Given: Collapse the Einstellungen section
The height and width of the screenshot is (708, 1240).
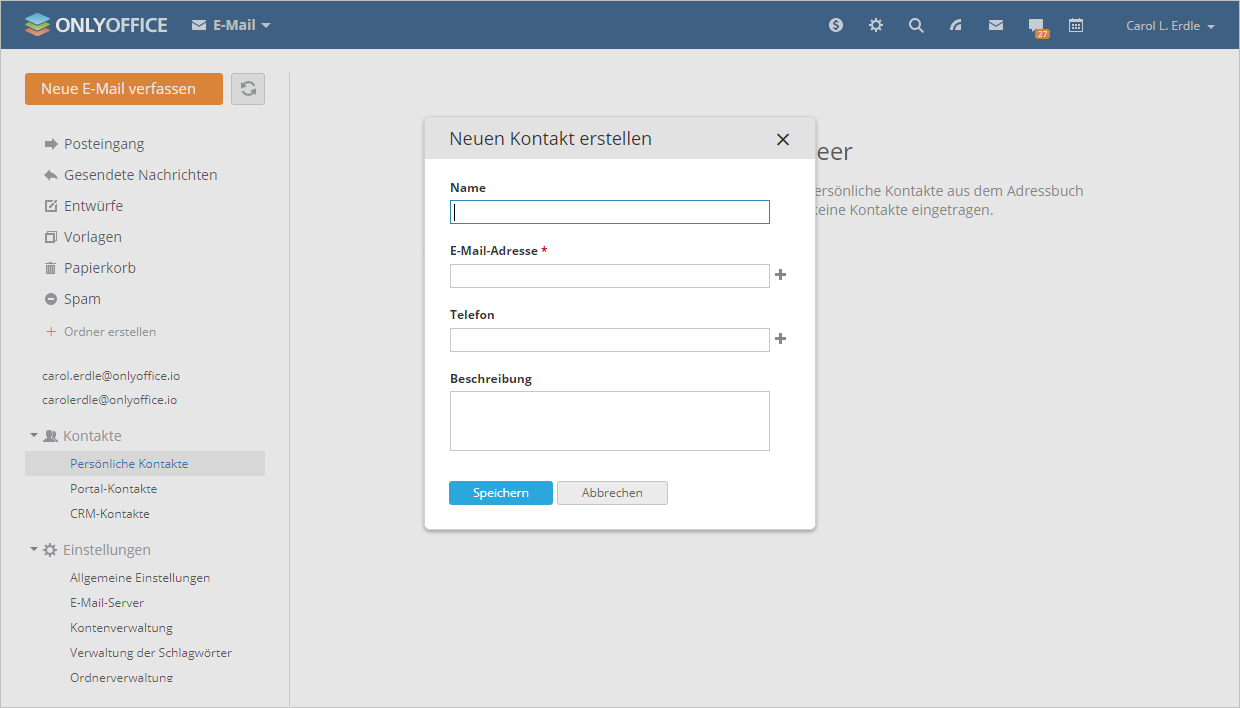Looking at the screenshot, I should point(33,550).
